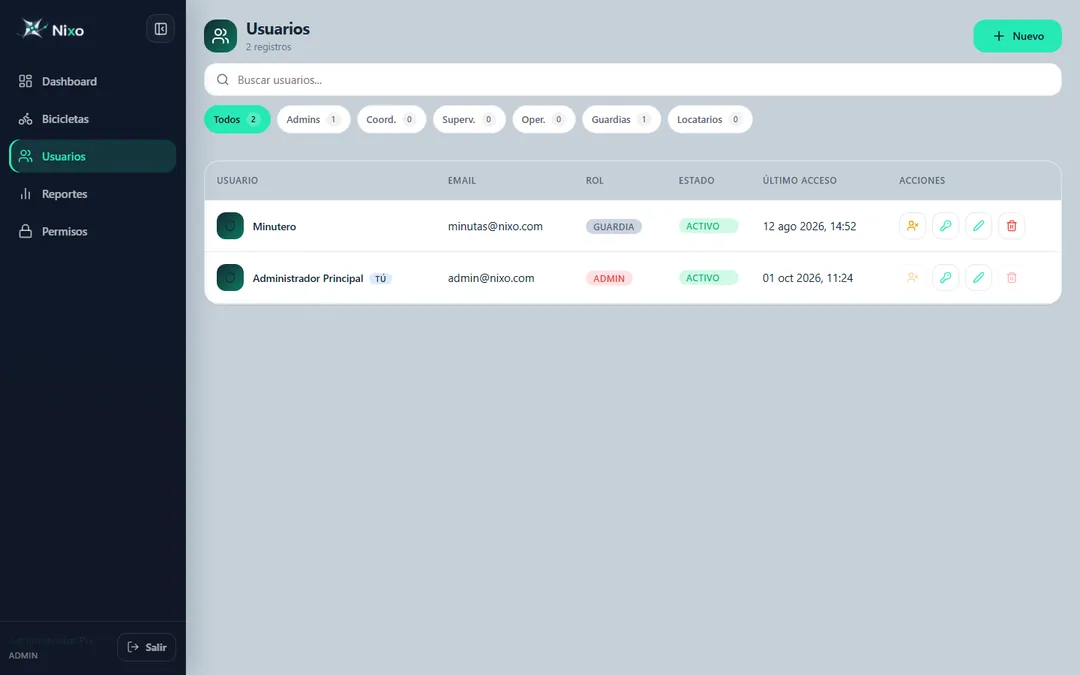Image resolution: width=1080 pixels, height=675 pixels.
Task: Click the Reportes bar chart icon
Action: pos(25,194)
